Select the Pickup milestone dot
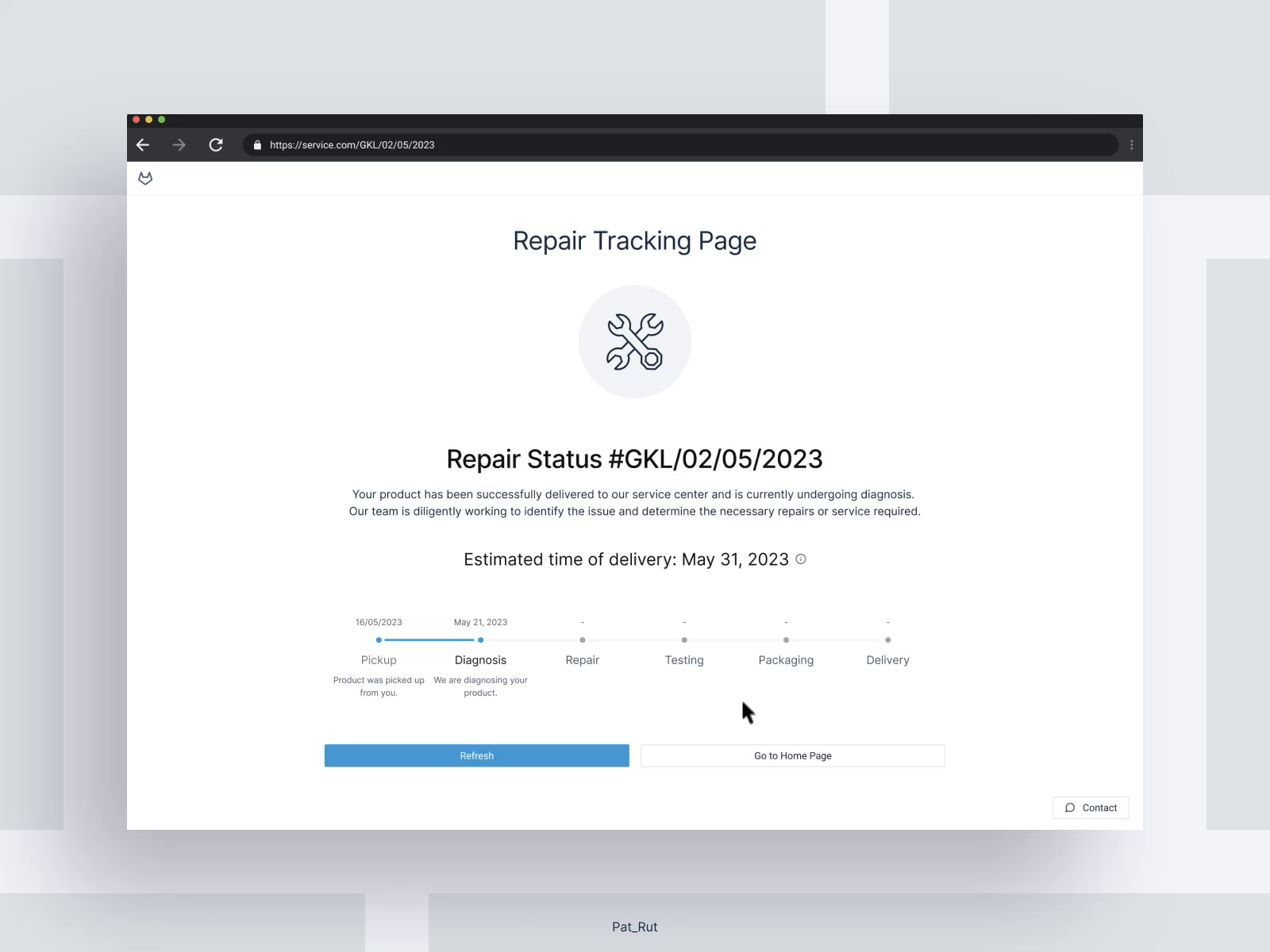 click(x=379, y=639)
